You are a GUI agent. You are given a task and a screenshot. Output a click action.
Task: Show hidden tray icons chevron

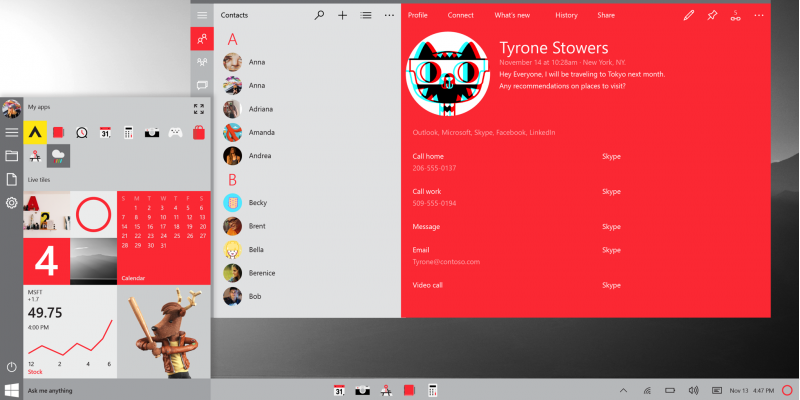(623, 391)
